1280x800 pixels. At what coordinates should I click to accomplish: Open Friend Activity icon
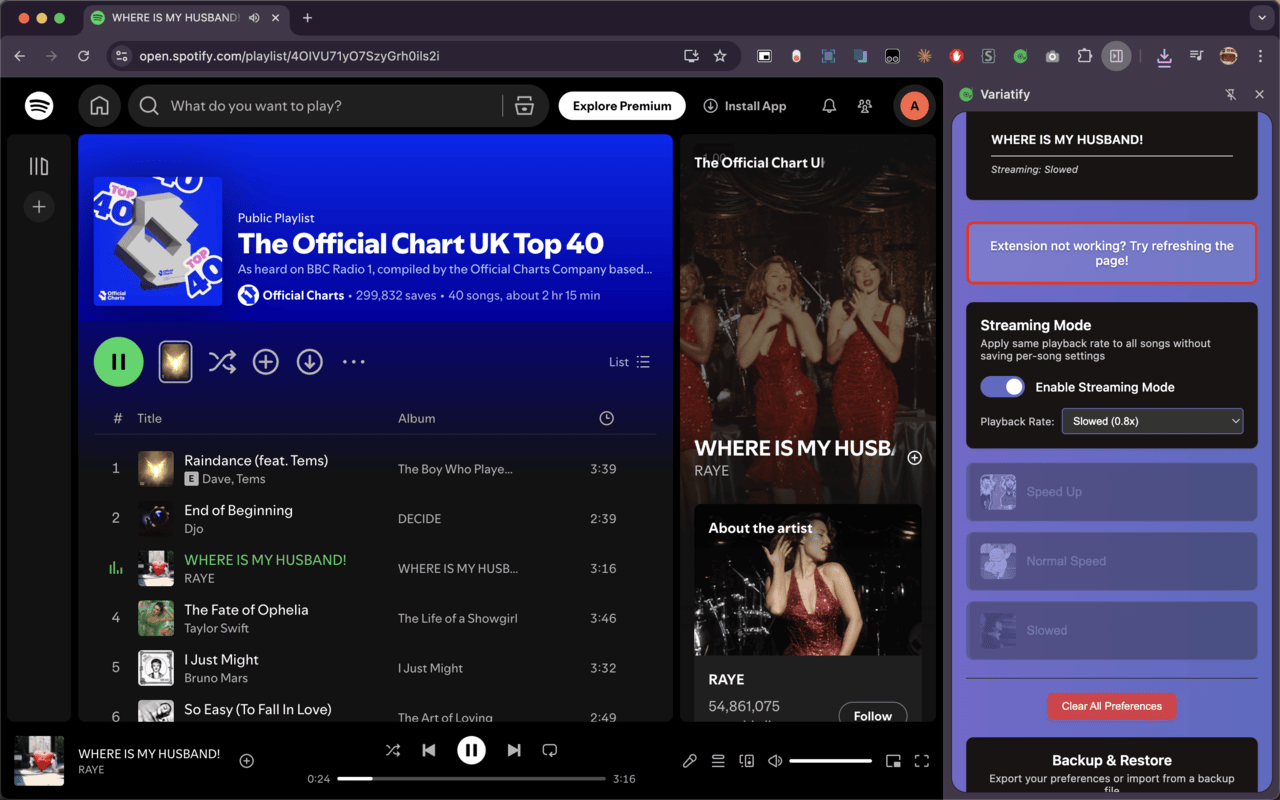865,106
